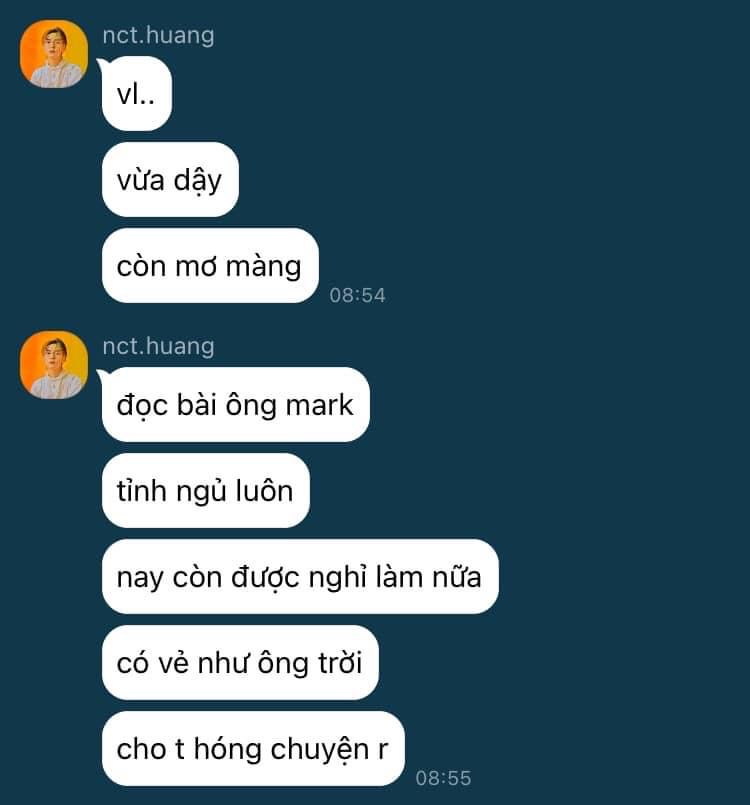The height and width of the screenshot is (805, 750).
Task: Click the 08:55 timestamp
Action: tap(443, 778)
